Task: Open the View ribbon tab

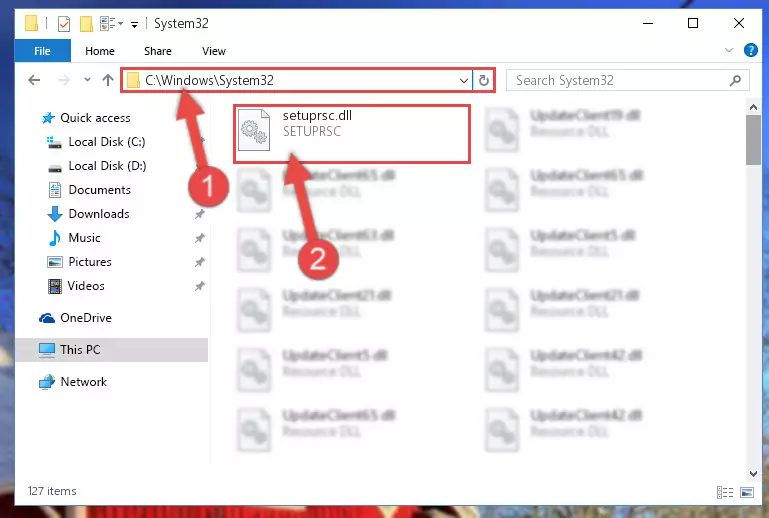Action: [x=214, y=51]
